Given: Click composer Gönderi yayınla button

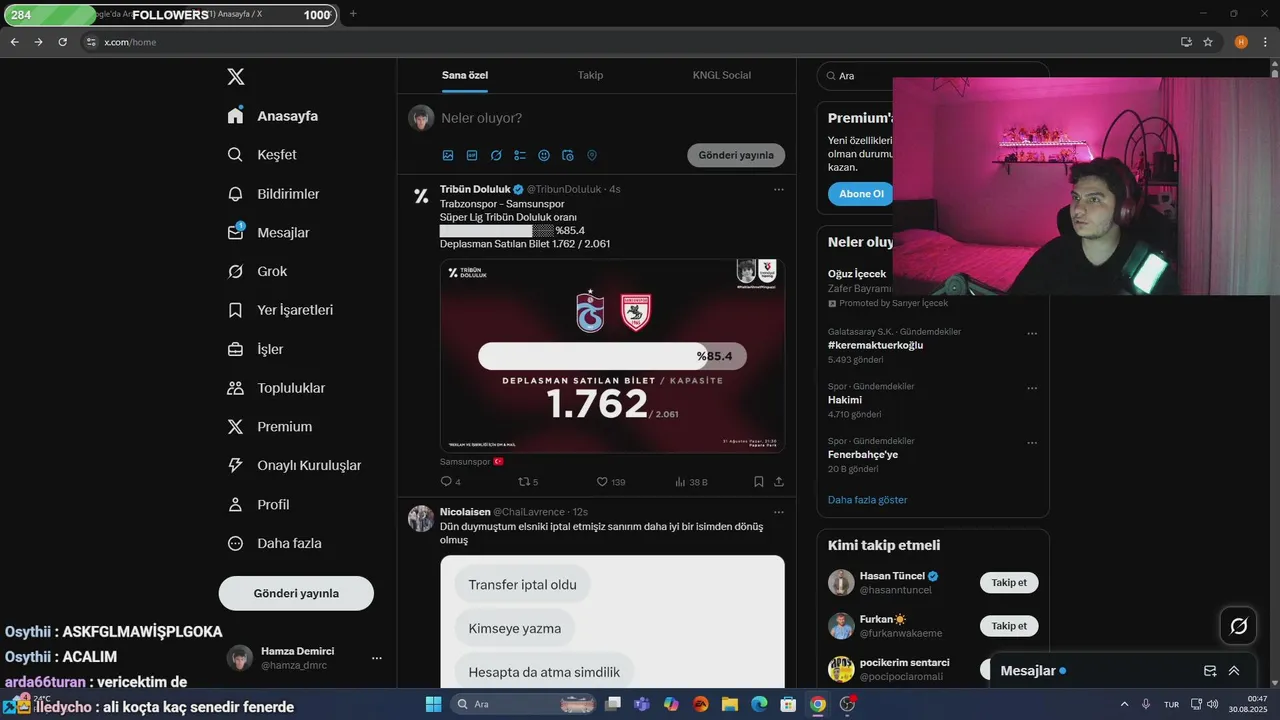Looking at the screenshot, I should tap(736, 155).
